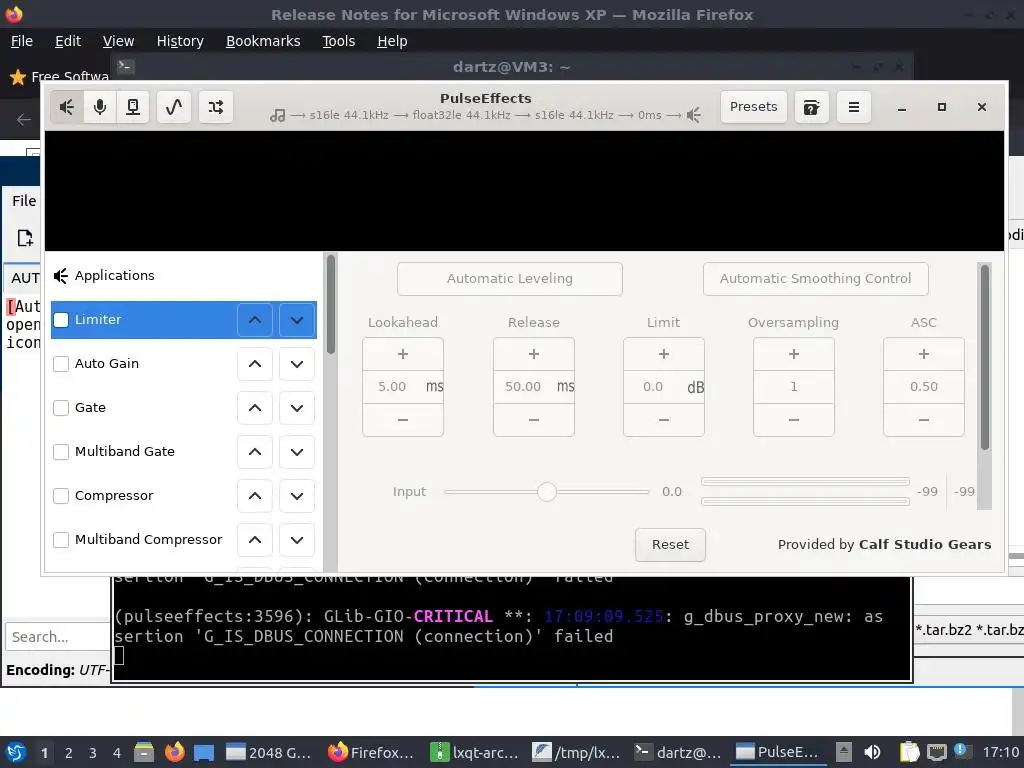The image size is (1024, 768).
Task: Switch to virtual desktop 2
Action: (69, 753)
